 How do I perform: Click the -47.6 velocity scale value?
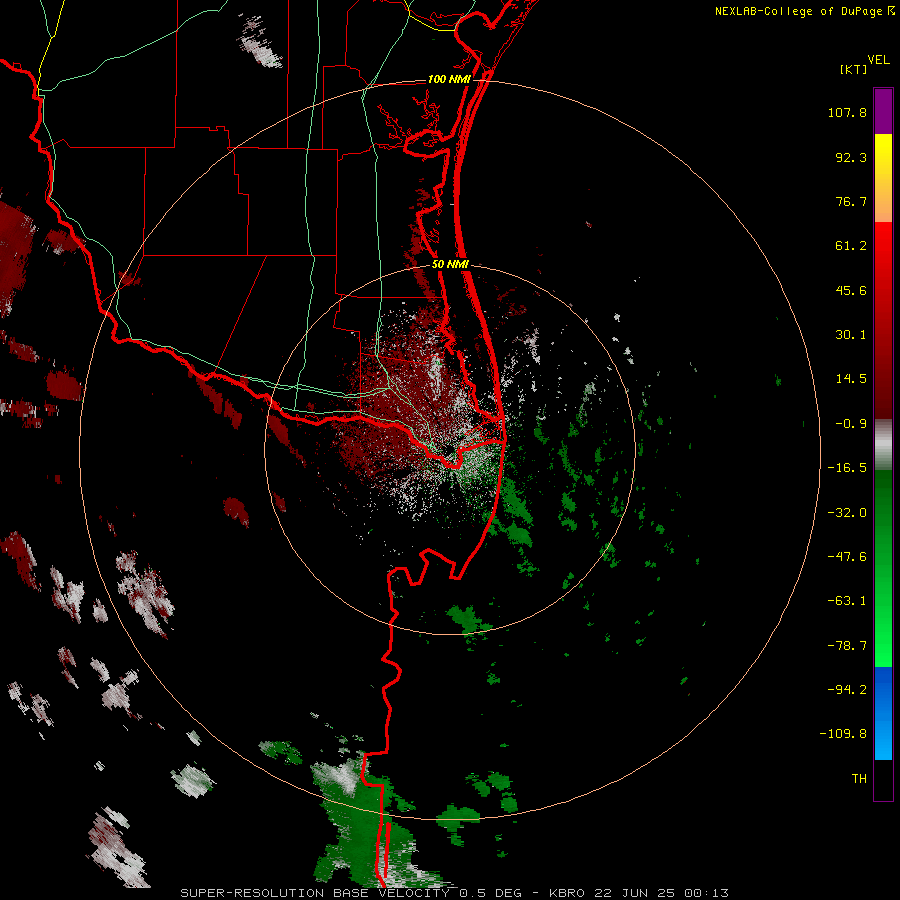(x=847, y=557)
